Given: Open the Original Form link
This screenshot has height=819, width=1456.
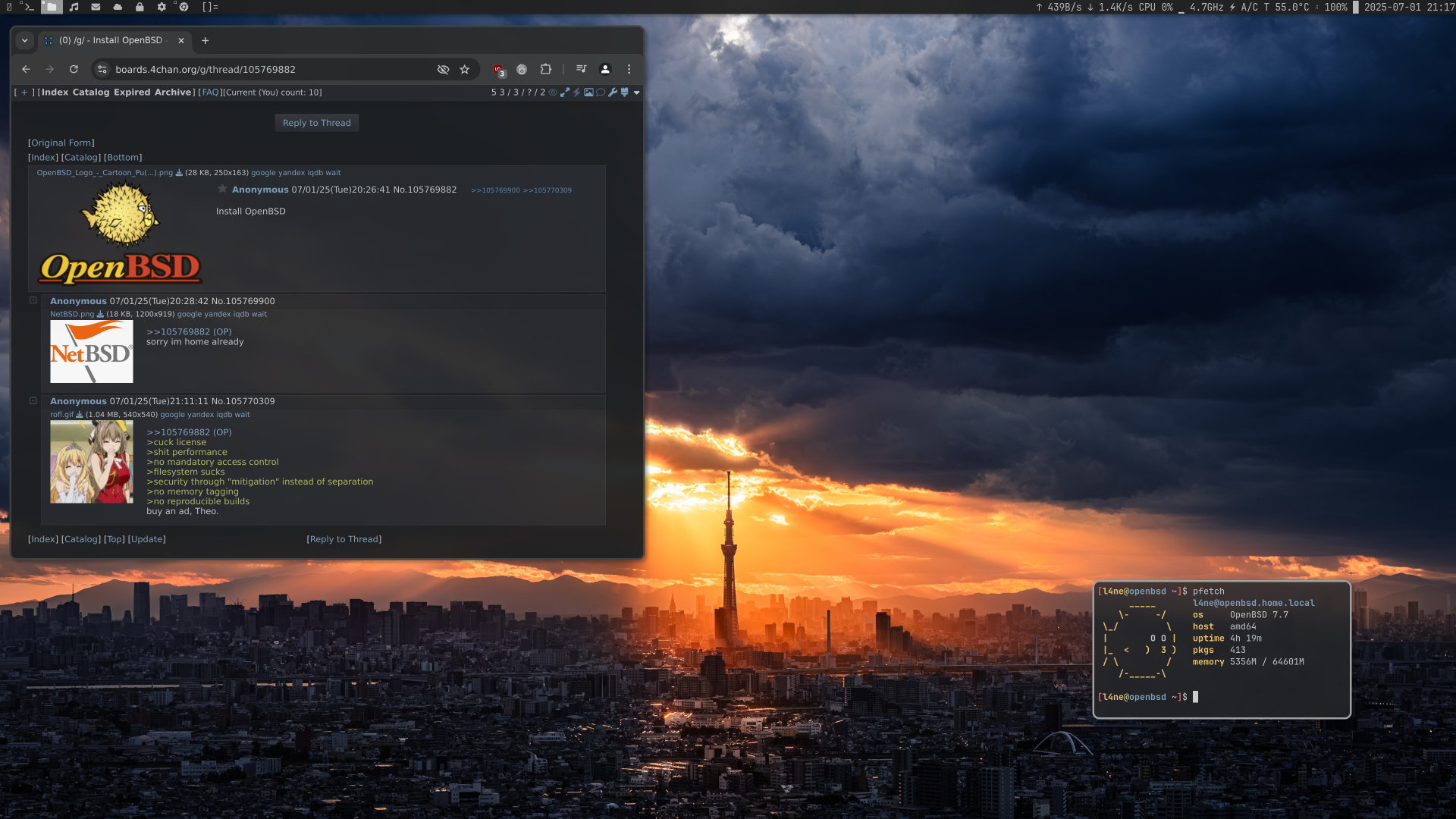Looking at the screenshot, I should pyautogui.click(x=61, y=143).
